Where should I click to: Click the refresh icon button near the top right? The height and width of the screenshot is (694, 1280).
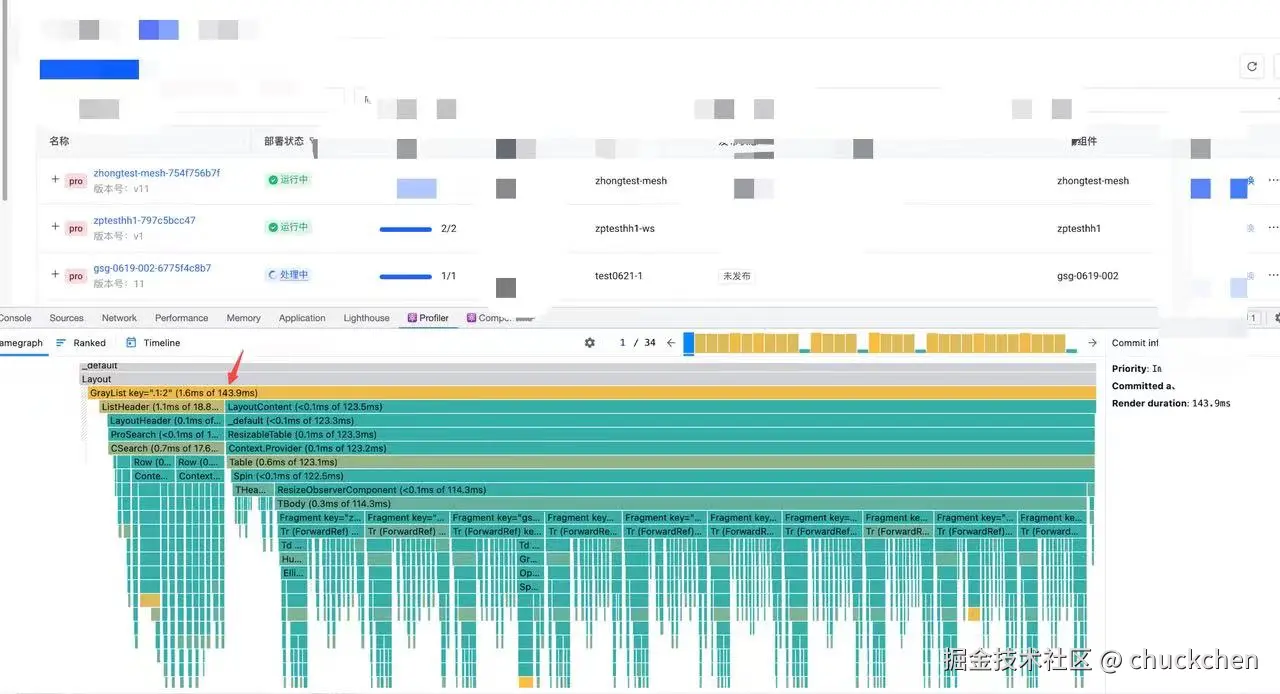point(1252,66)
